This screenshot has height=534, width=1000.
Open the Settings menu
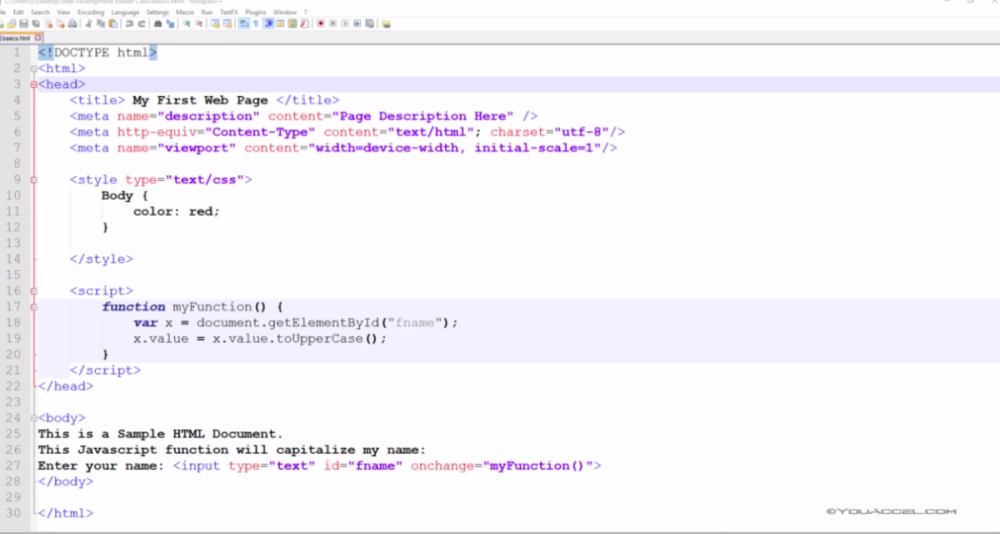[x=158, y=12]
